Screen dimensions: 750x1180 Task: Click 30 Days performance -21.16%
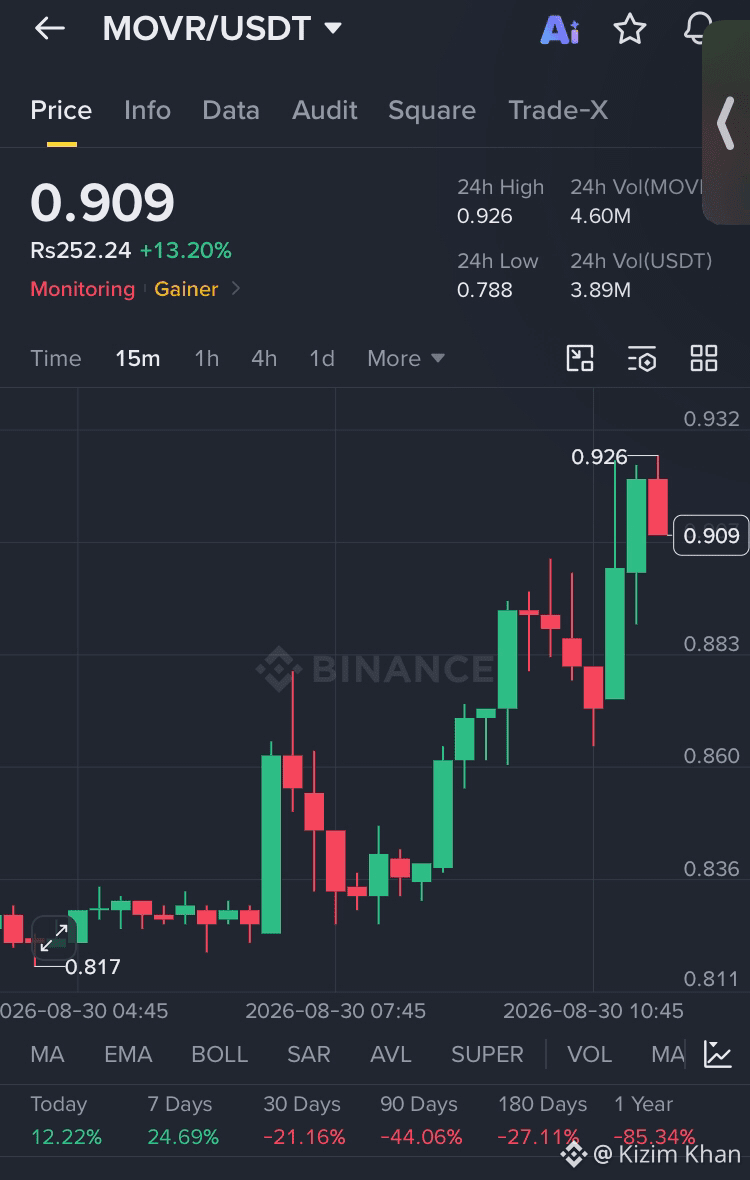click(x=304, y=1136)
